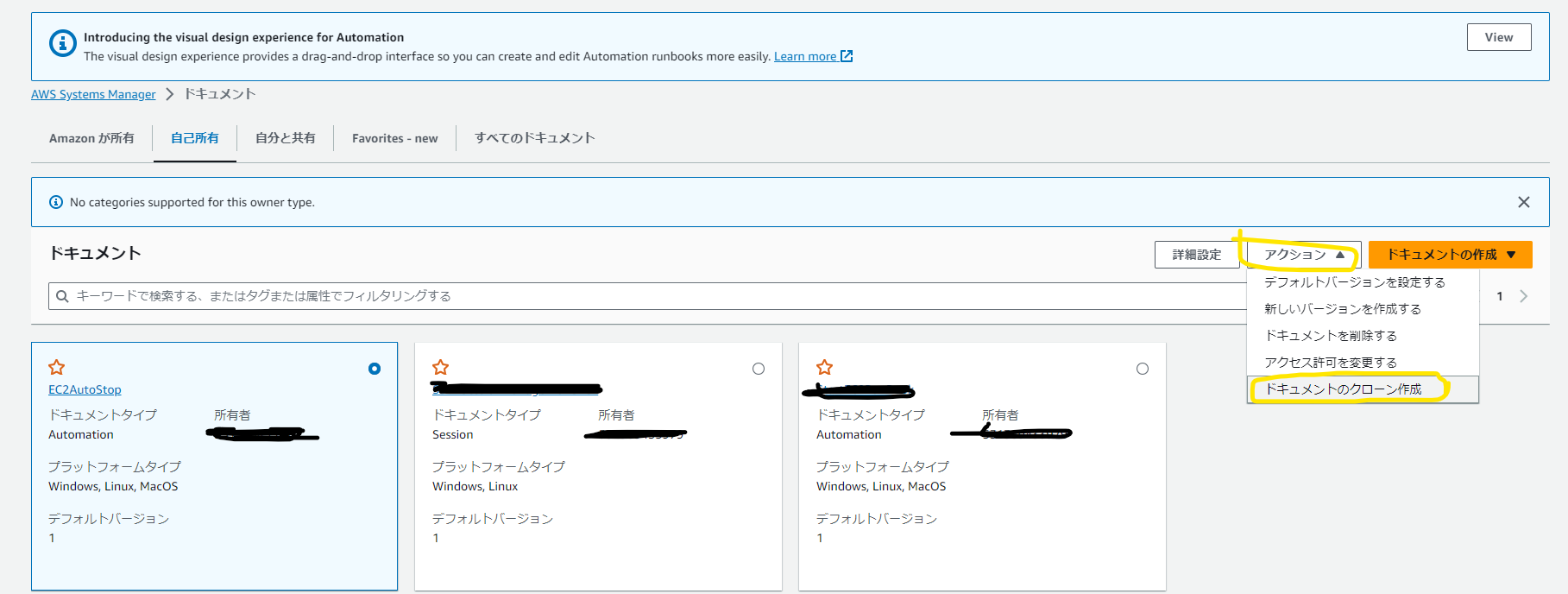Click the info icon in Automation banner
The image size is (1568, 594).
(63, 42)
